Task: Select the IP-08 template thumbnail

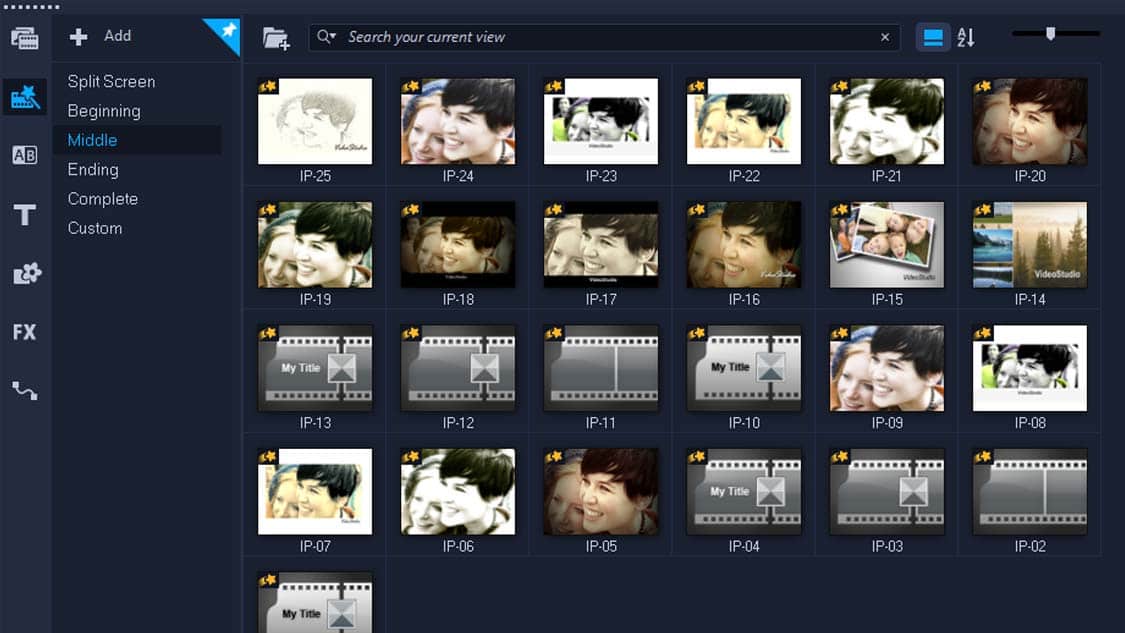Action: point(1030,368)
